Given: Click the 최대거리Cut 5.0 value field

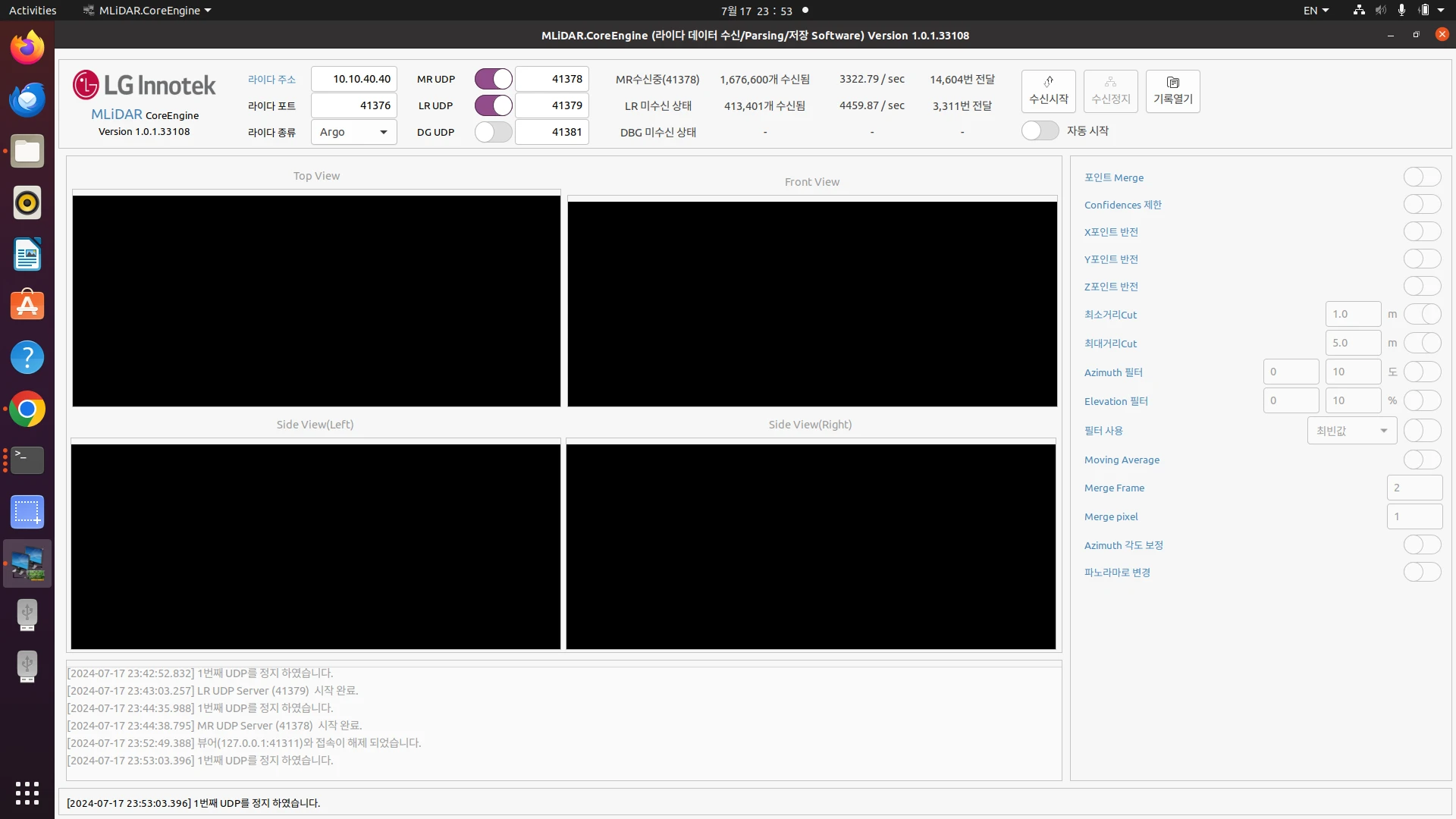Looking at the screenshot, I should pyautogui.click(x=1353, y=343).
